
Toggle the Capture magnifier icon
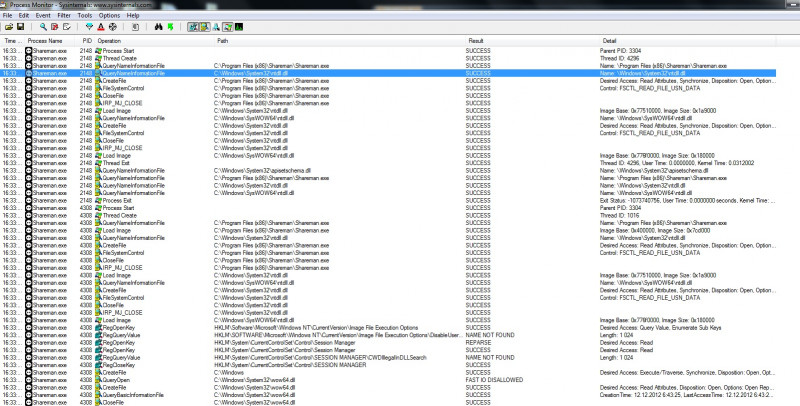point(43,27)
